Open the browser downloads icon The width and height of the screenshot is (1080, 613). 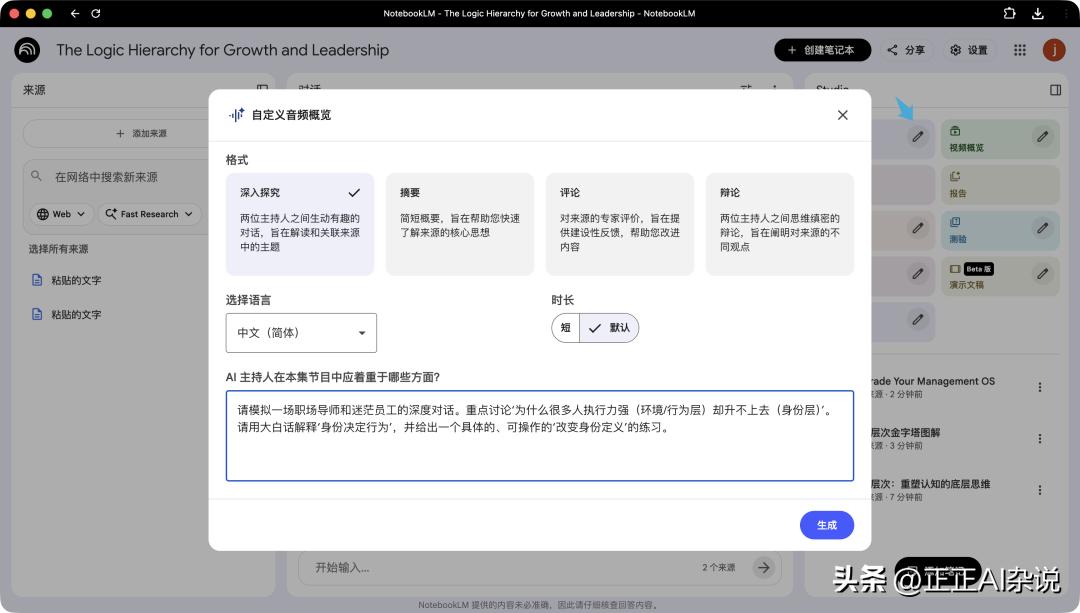(1038, 14)
